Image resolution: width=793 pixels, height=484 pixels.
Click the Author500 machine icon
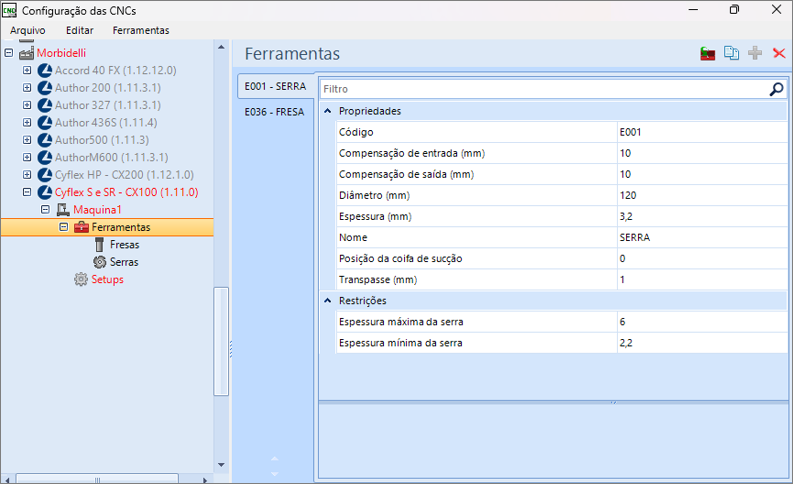(x=45, y=140)
